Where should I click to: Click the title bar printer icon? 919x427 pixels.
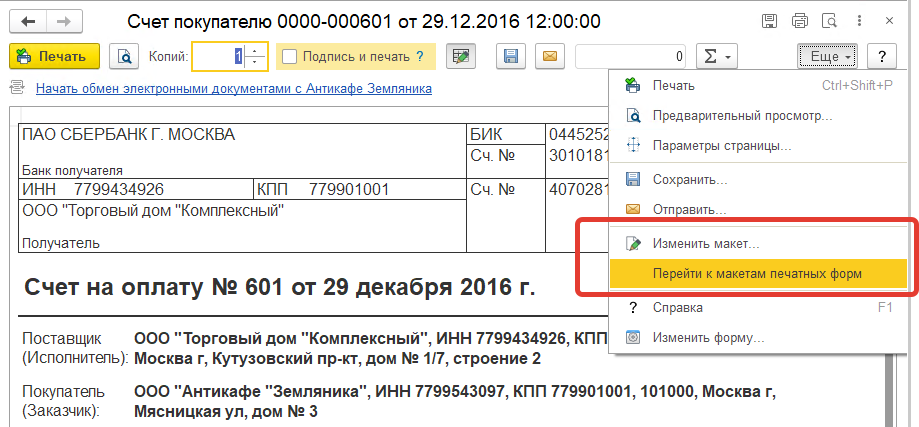(x=800, y=22)
